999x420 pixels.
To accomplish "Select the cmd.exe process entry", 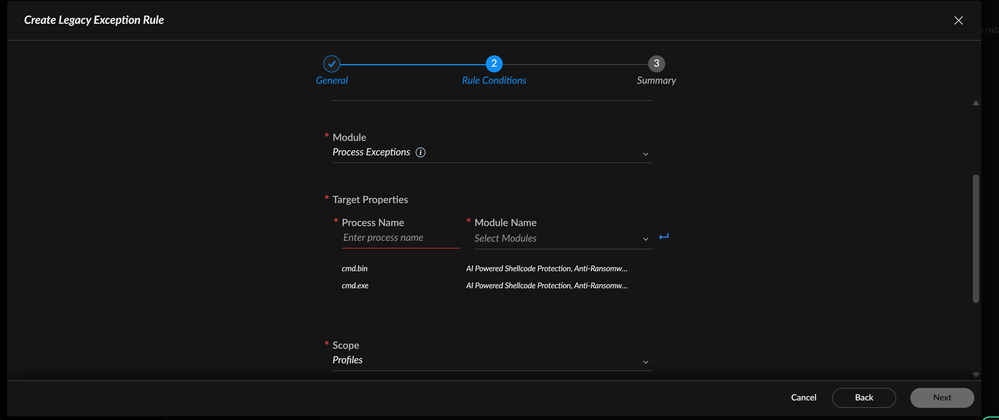I will point(355,286).
